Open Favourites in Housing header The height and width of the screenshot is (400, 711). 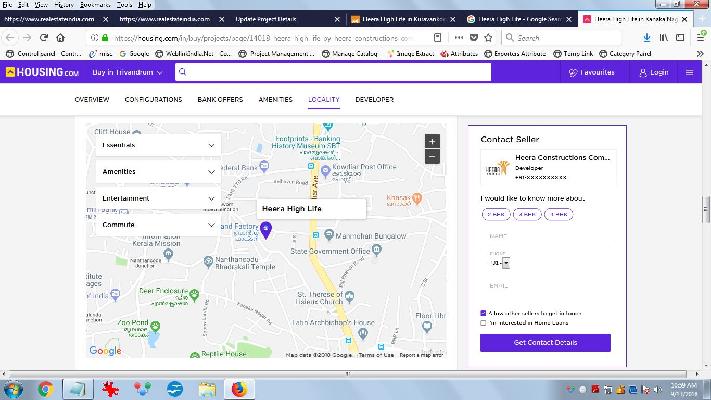point(592,73)
